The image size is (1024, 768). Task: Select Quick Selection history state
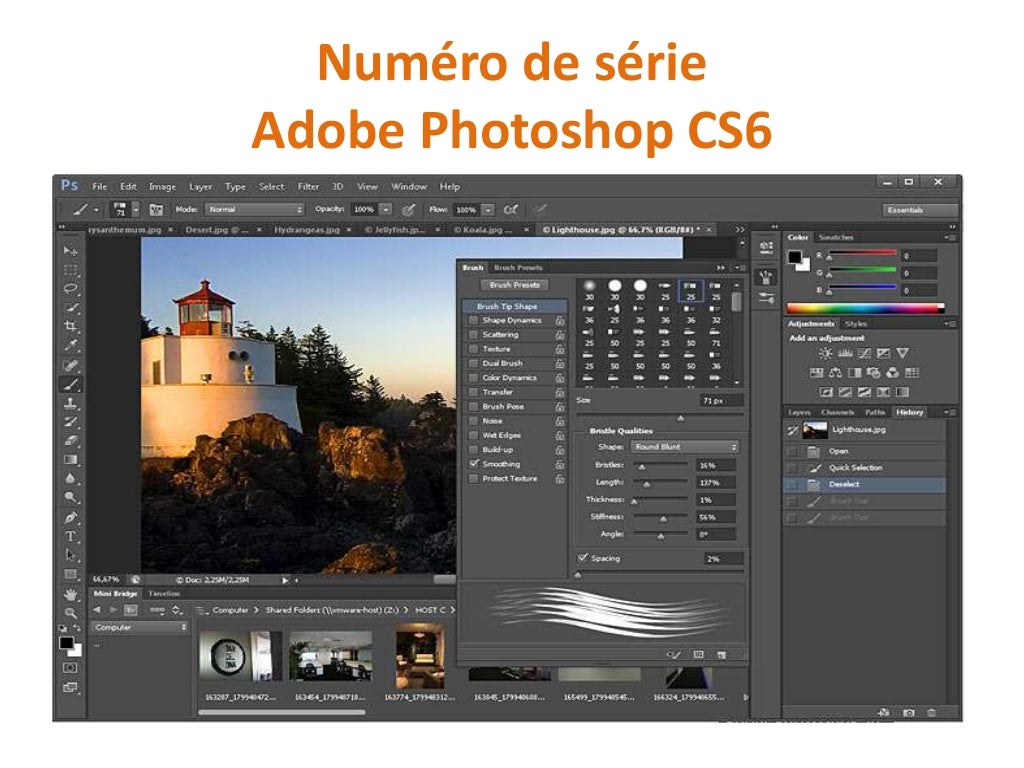(864, 468)
